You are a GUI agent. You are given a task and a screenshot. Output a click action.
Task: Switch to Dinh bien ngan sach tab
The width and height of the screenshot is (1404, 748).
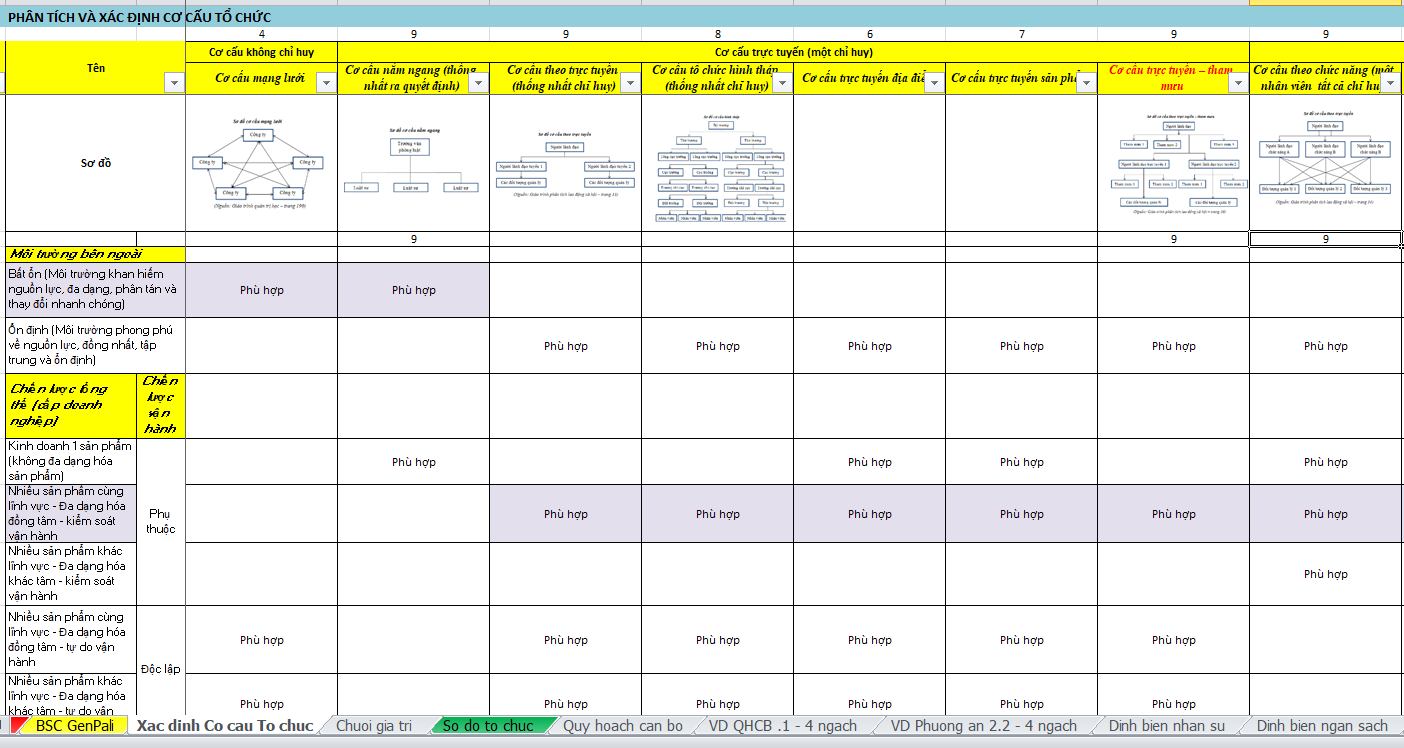(1322, 726)
